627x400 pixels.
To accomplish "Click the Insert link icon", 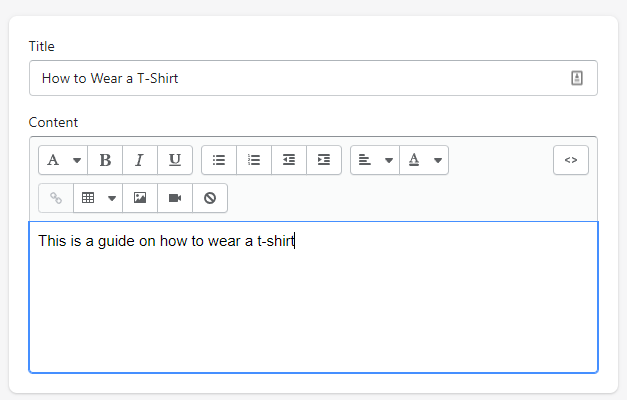I will pos(56,198).
